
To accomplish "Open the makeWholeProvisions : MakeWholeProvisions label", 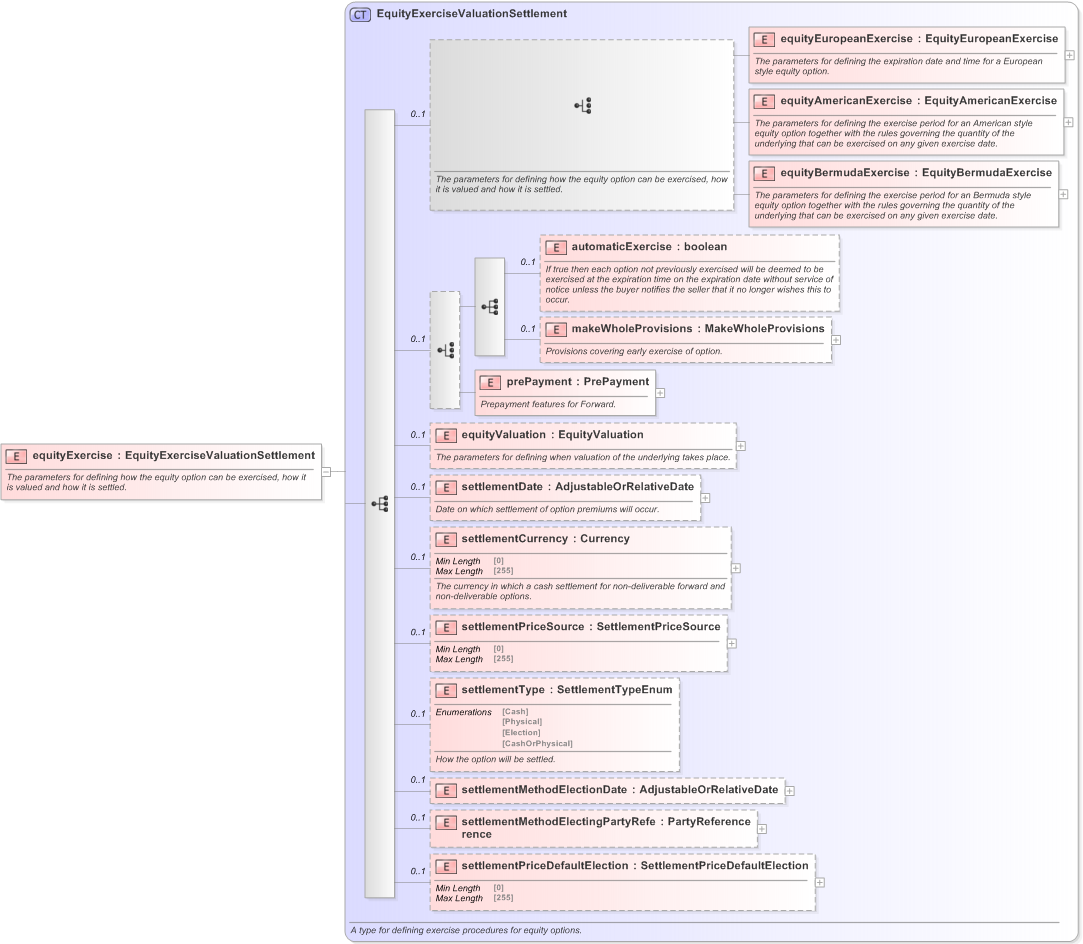I will pyautogui.click(x=698, y=329).
